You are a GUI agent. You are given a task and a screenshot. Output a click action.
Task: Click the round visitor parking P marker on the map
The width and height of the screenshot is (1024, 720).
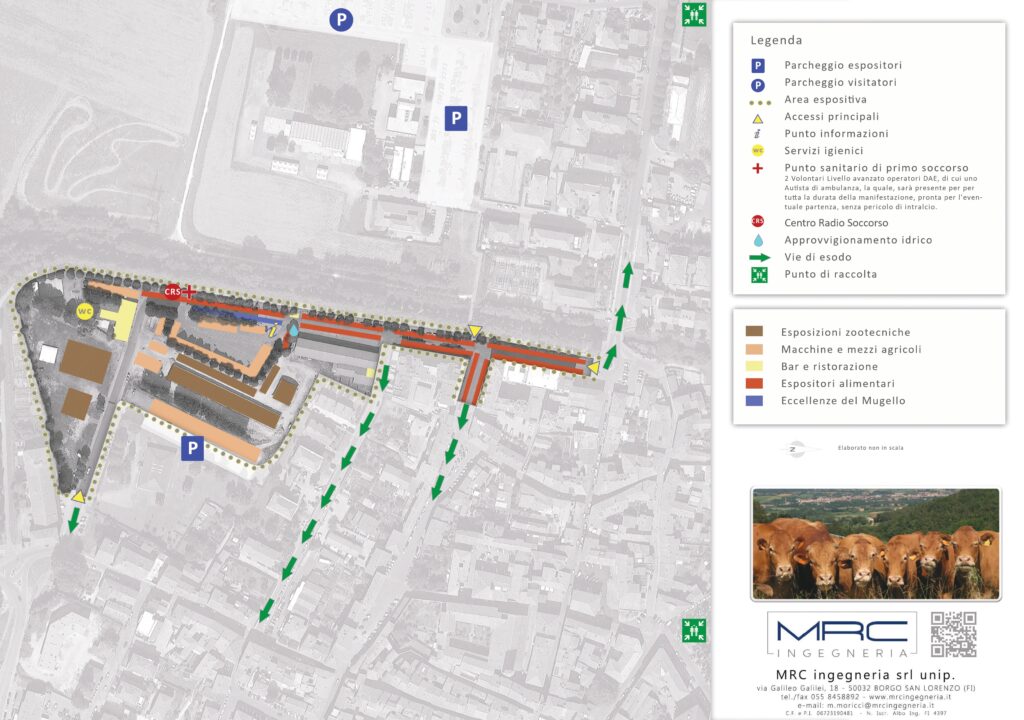pos(341,20)
